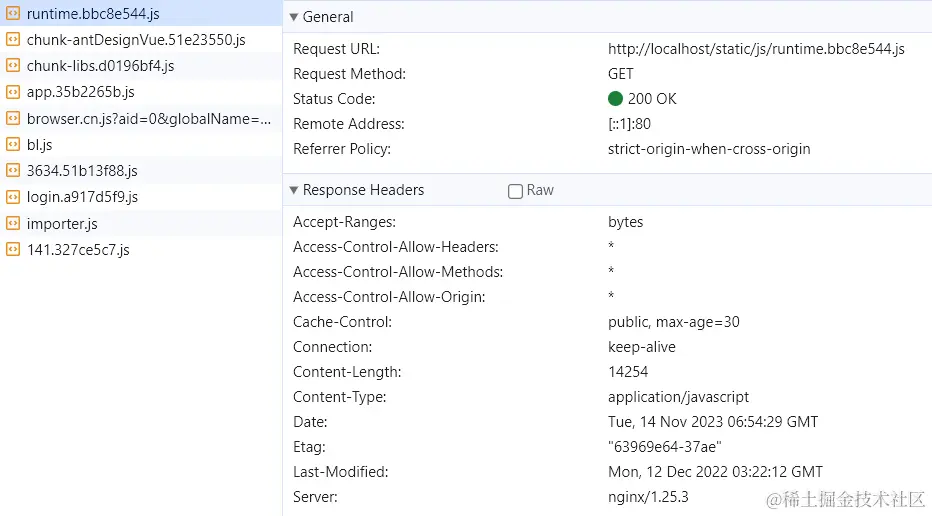Click the Date value Tue, 14 Nov 2023
The height and width of the screenshot is (516, 932).
[x=713, y=421]
